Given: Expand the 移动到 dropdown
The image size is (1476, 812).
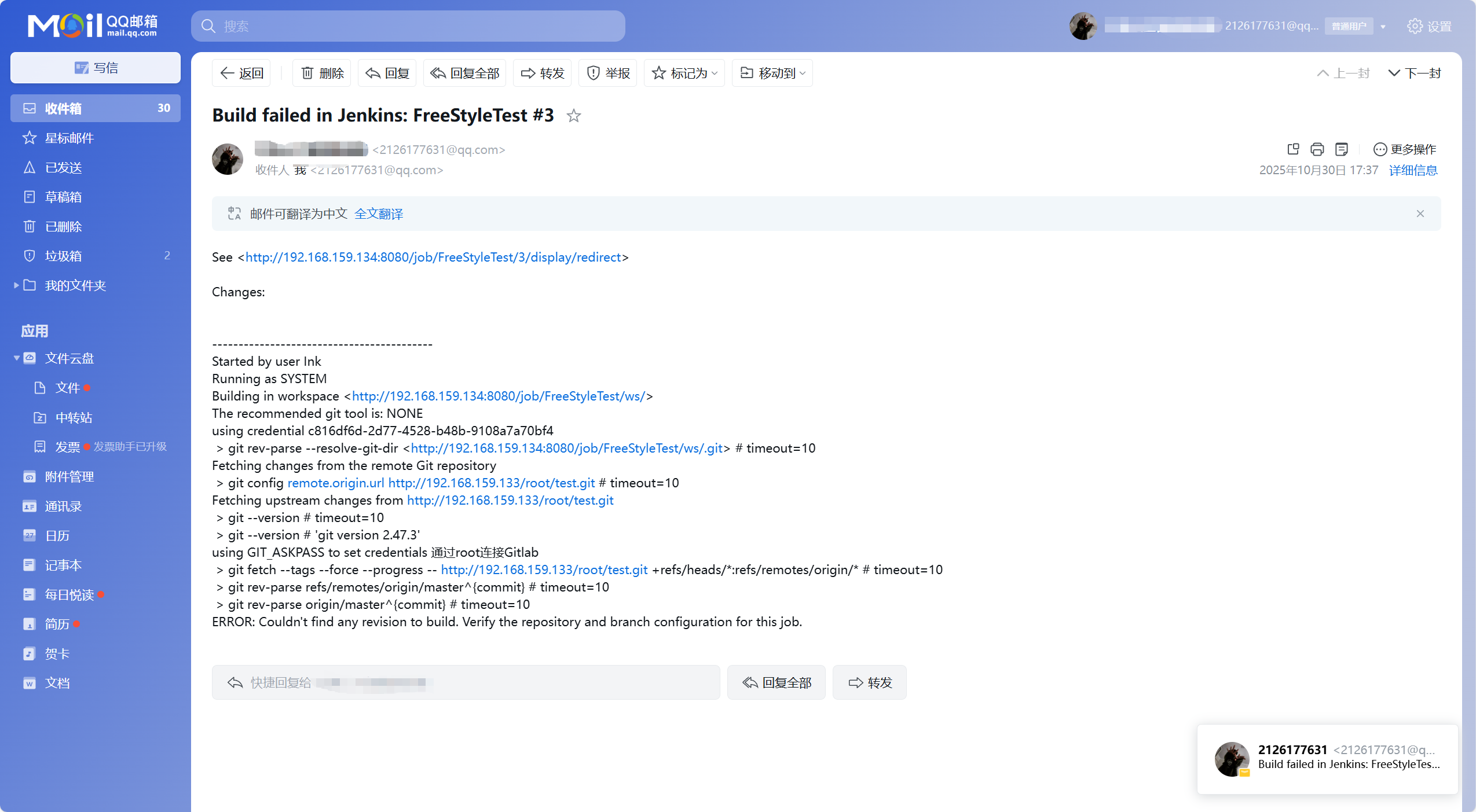Looking at the screenshot, I should click(772, 73).
